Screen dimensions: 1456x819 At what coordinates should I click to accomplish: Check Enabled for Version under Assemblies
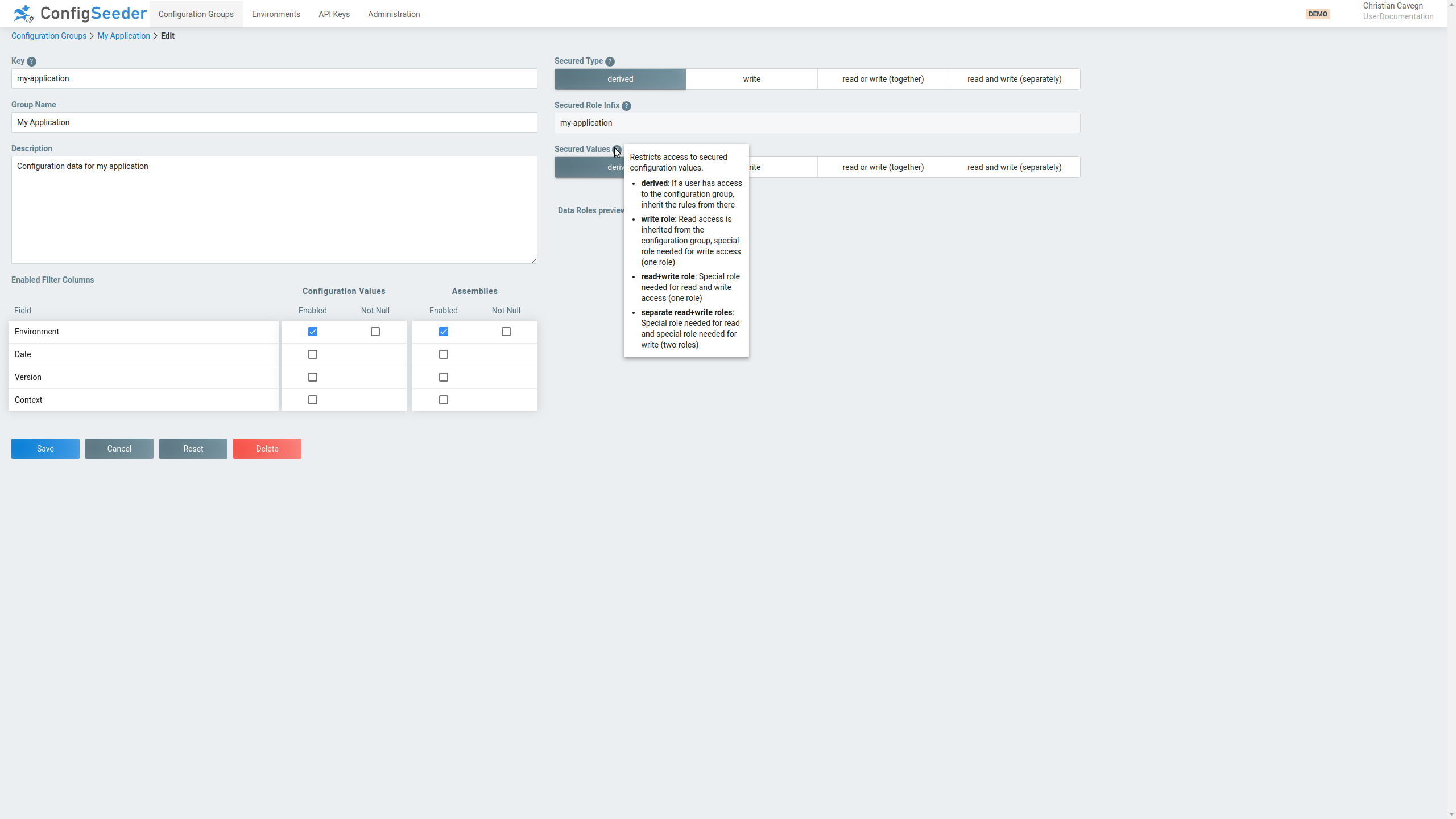click(x=443, y=377)
